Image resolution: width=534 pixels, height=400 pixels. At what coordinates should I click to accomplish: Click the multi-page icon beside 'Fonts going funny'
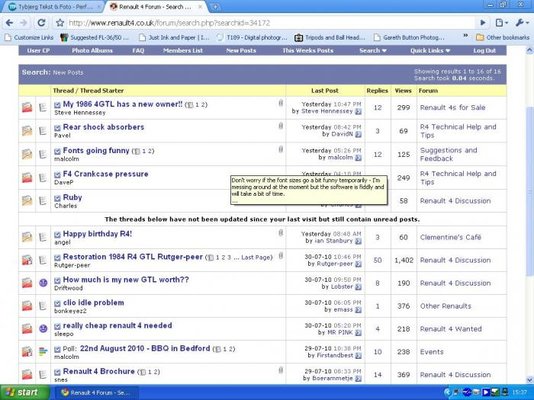tap(136, 151)
